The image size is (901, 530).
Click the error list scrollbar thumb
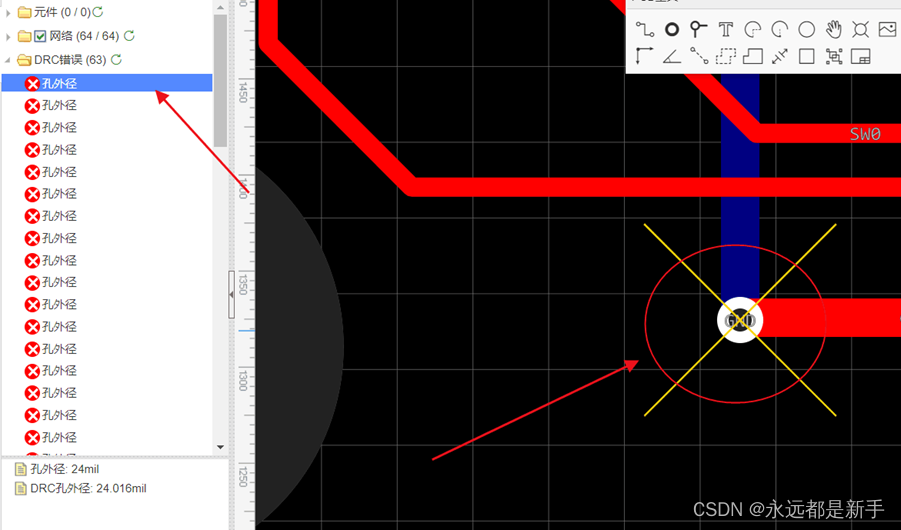(220, 80)
